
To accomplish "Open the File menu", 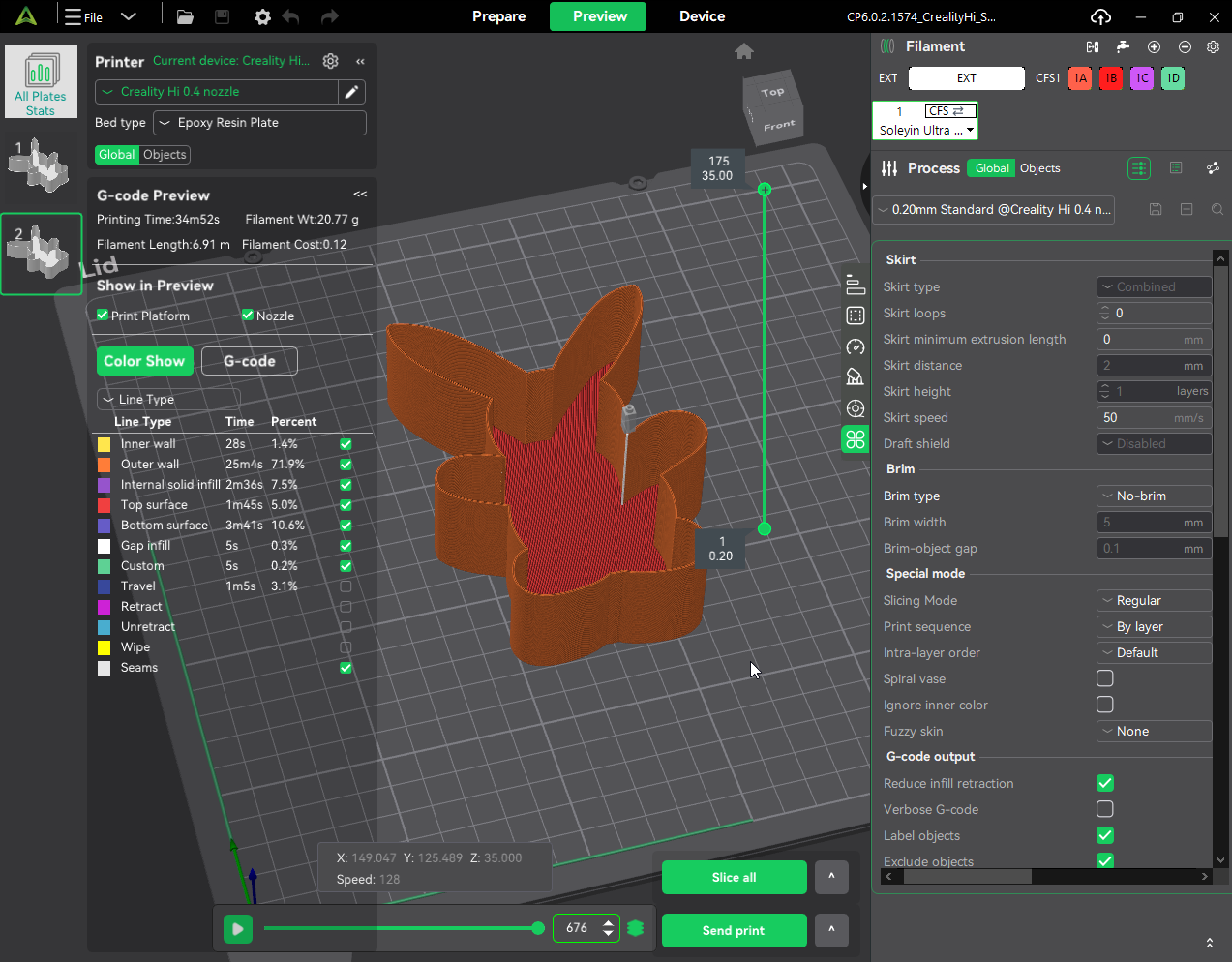I will tap(83, 16).
